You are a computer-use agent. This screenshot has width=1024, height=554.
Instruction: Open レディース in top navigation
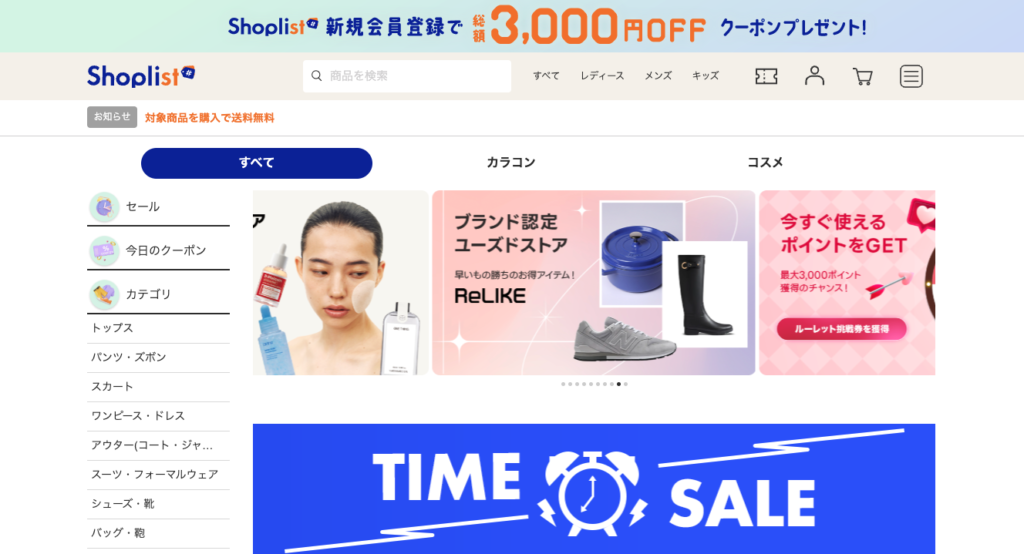pos(602,76)
